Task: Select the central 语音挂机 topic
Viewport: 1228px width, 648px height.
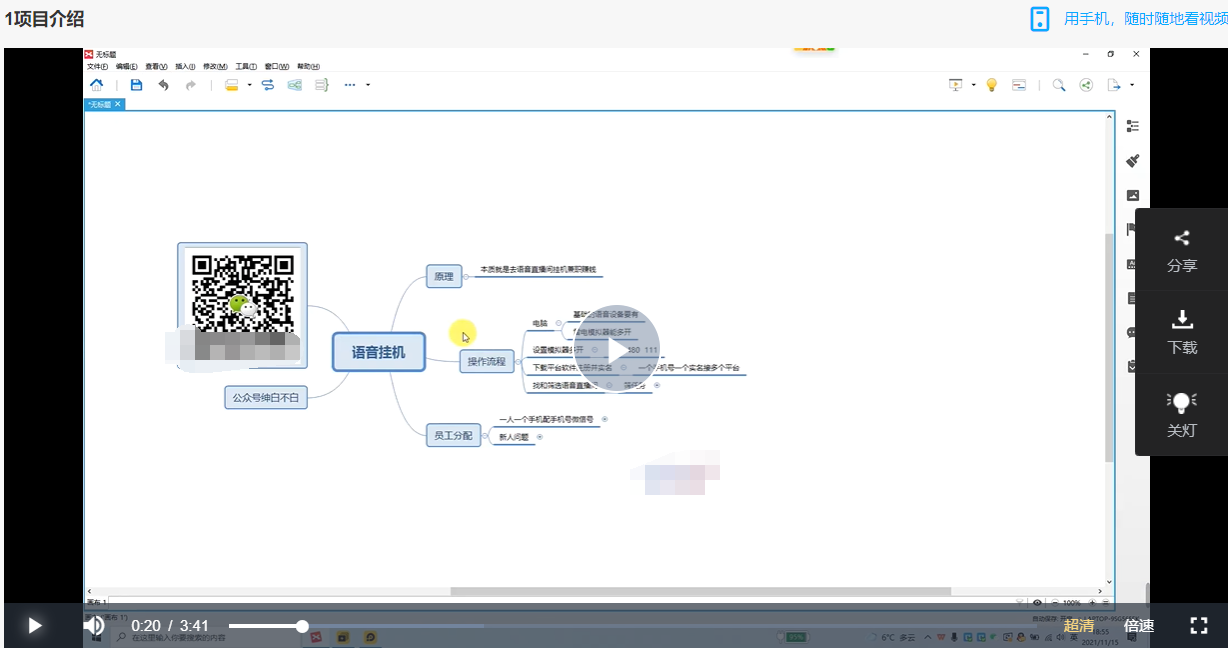Action: (x=379, y=352)
